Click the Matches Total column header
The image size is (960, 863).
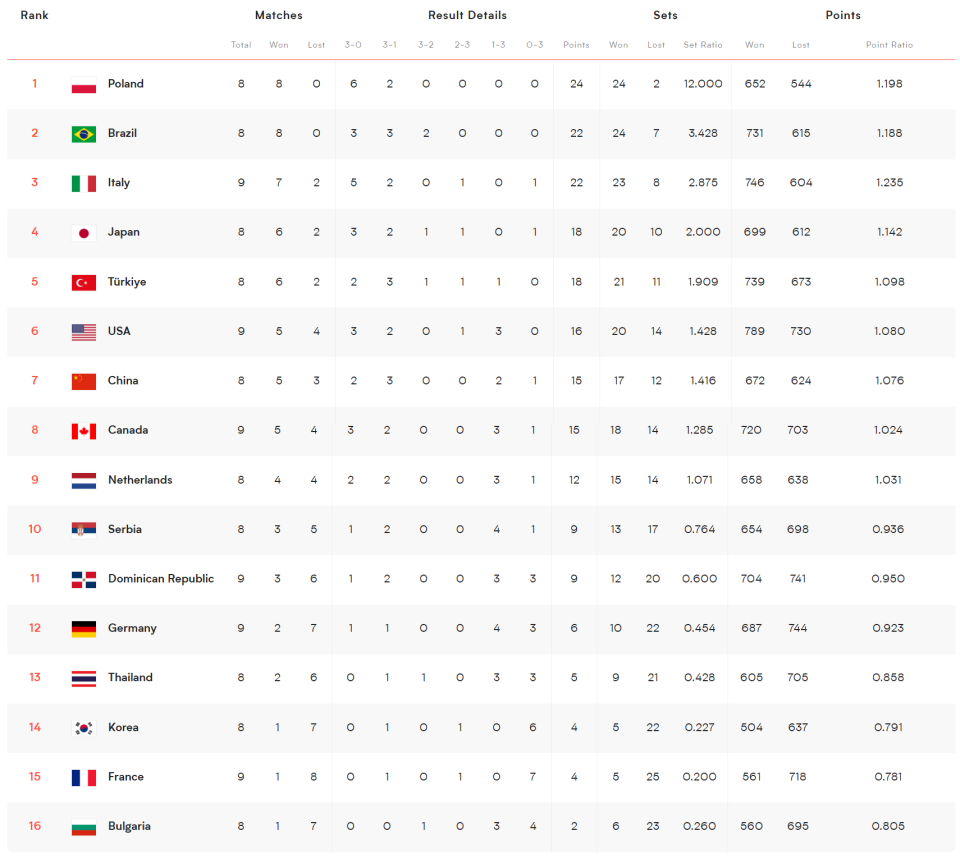[241, 45]
